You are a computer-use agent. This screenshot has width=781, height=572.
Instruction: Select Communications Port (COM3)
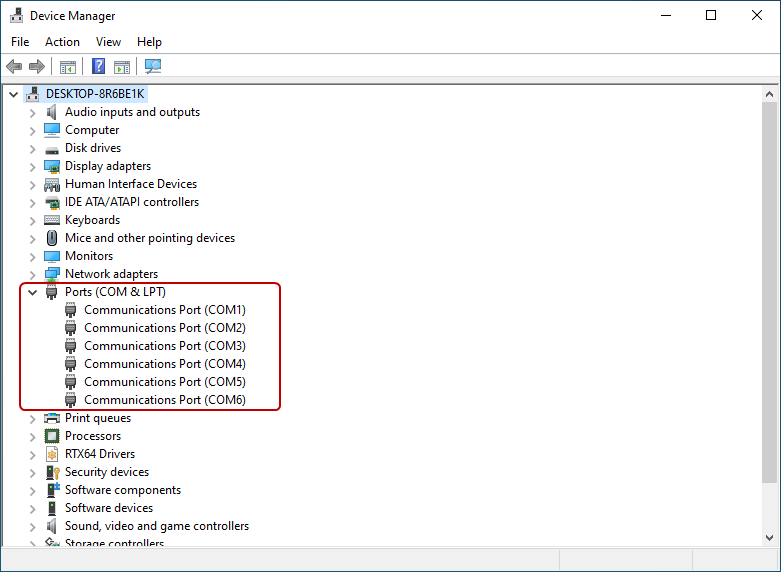click(x=165, y=346)
